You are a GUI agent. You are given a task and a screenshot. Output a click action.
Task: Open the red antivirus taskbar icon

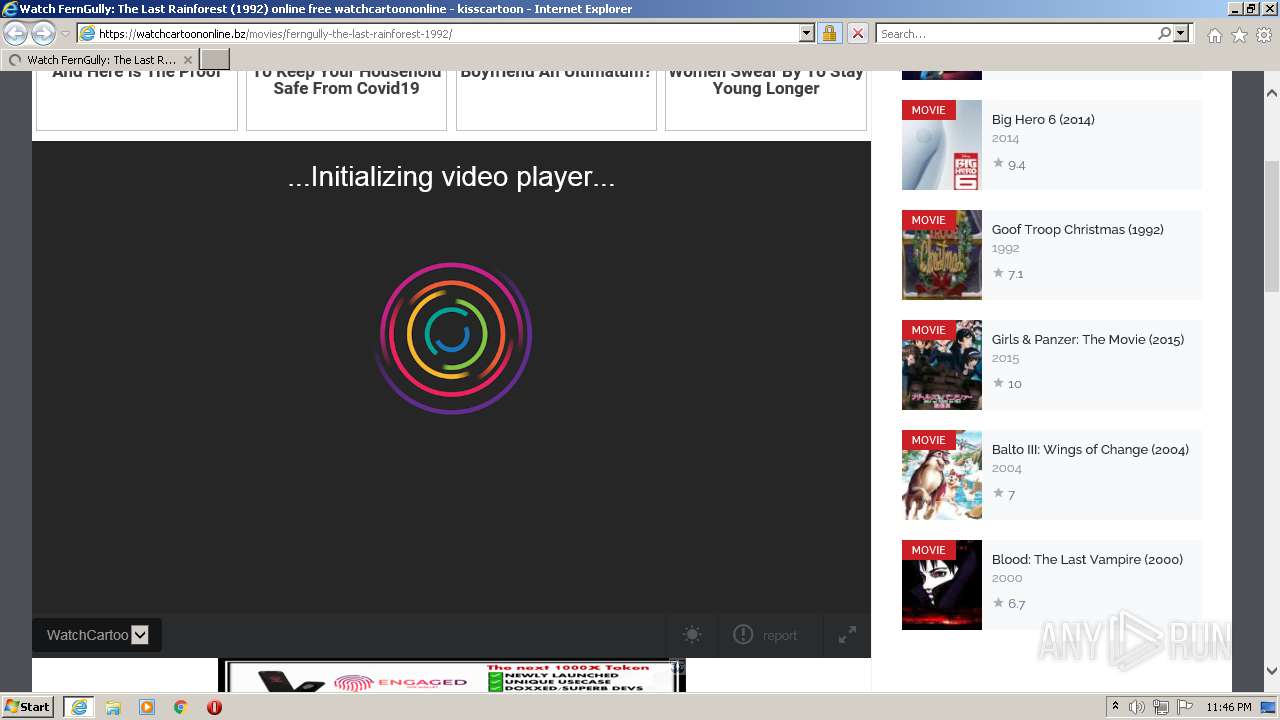(x=214, y=707)
